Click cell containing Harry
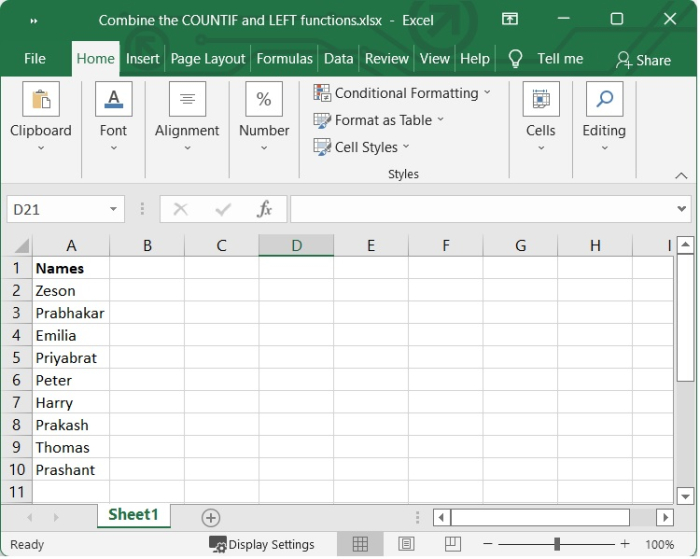700x559 pixels. [x=71, y=403]
